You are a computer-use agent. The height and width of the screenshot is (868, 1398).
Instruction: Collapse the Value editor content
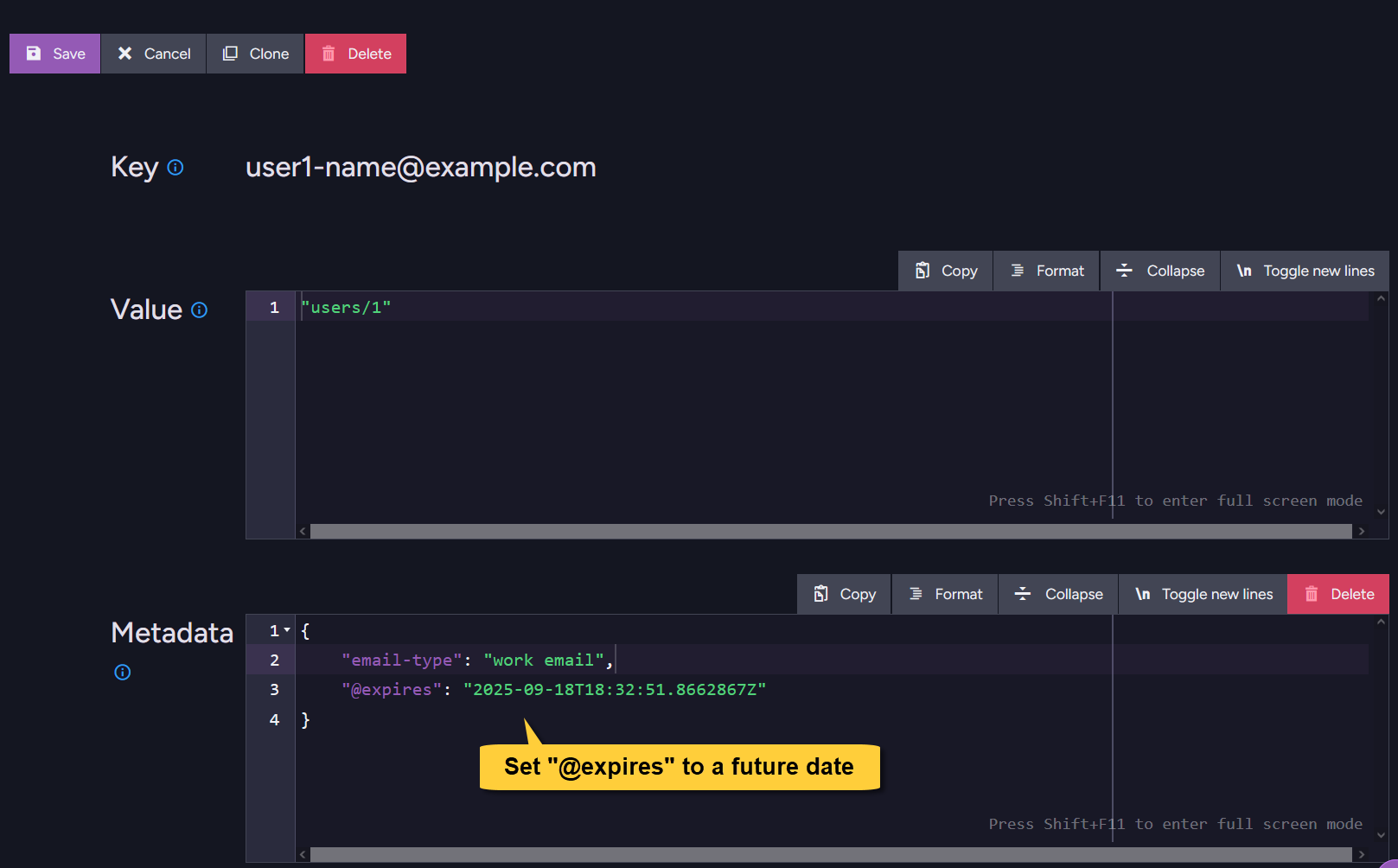click(x=1159, y=271)
